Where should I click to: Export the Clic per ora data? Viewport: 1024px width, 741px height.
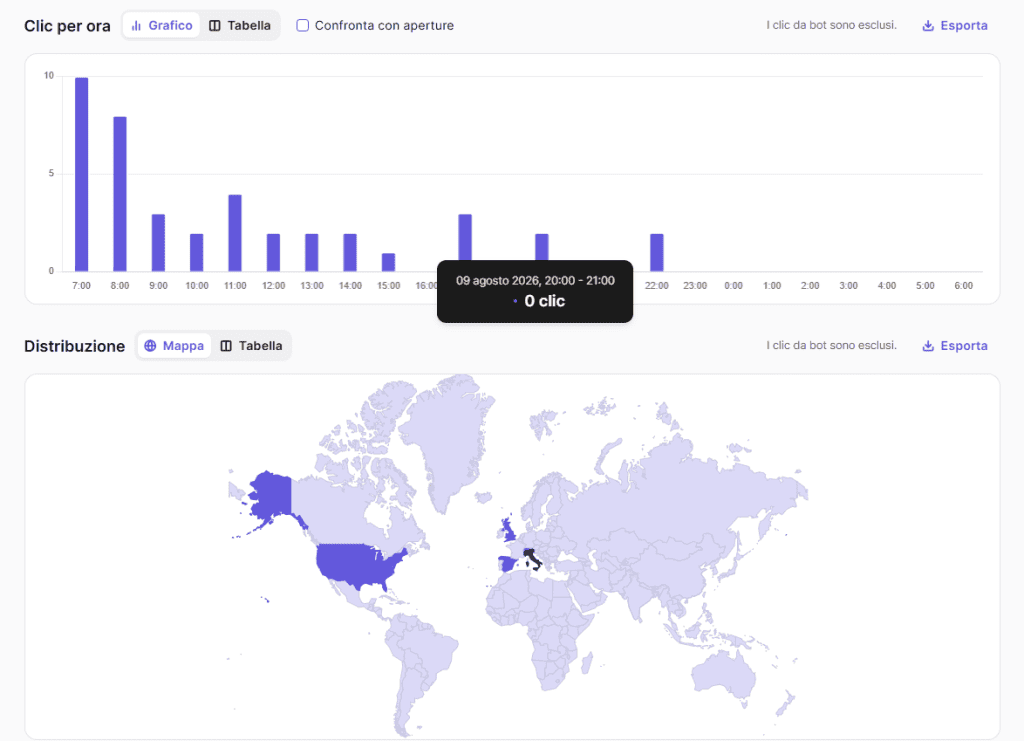[x=954, y=25]
